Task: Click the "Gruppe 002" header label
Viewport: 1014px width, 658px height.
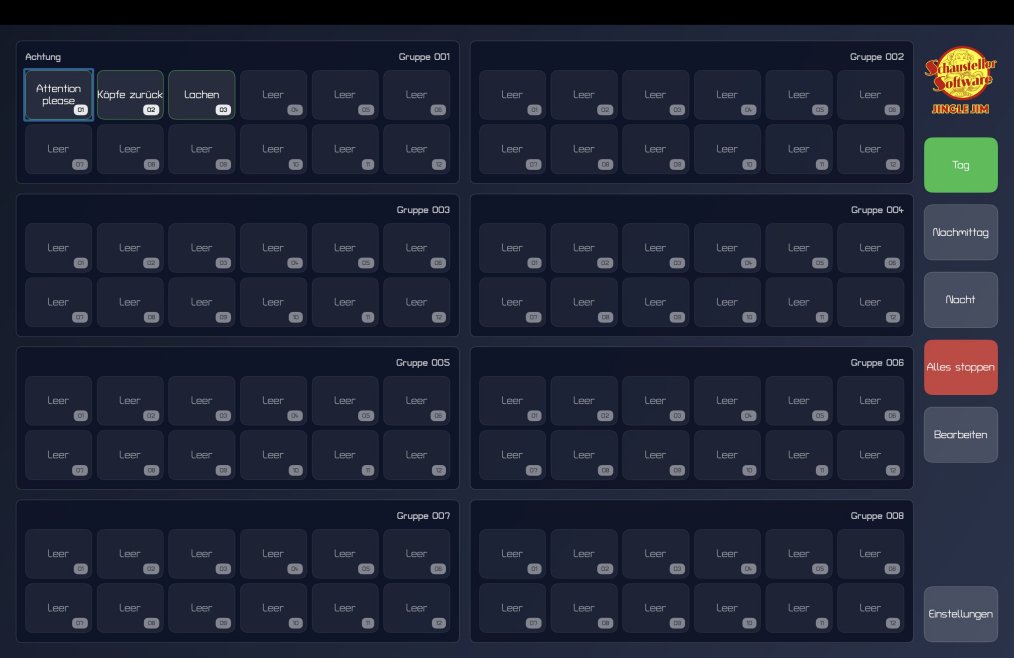Action: pos(877,57)
